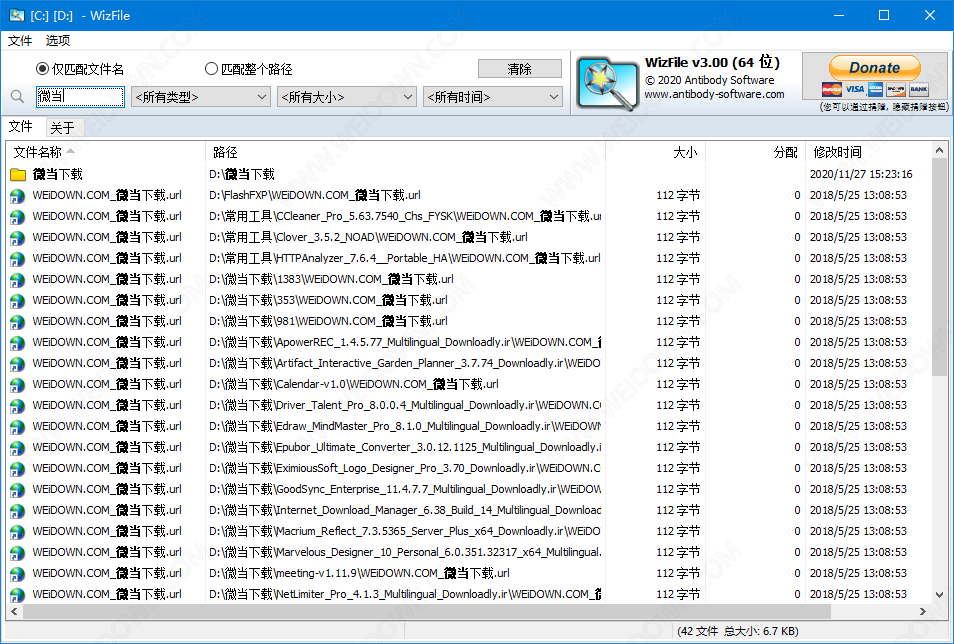The image size is (954, 644).
Task: Switch to the 文件 tab
Action: point(21,126)
